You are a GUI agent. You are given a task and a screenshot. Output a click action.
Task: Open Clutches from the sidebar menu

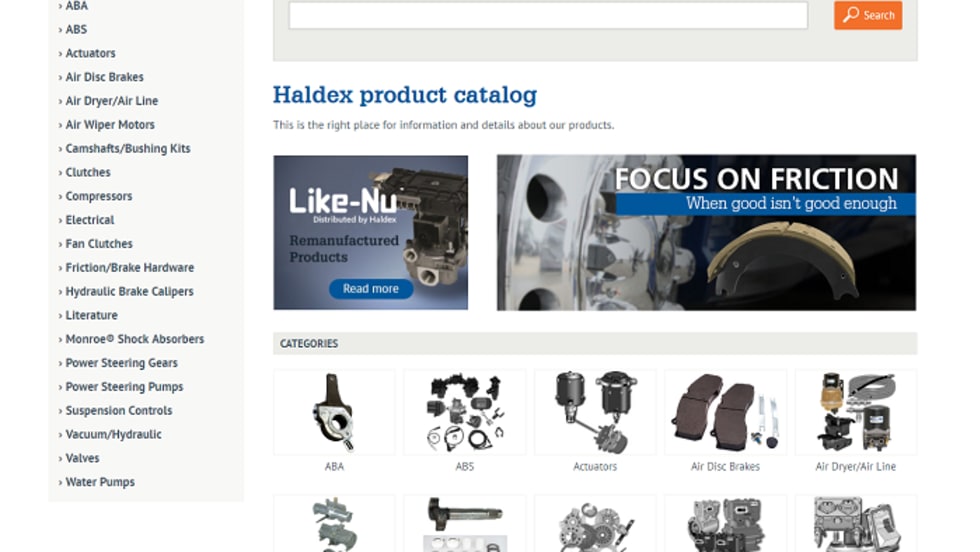(88, 172)
